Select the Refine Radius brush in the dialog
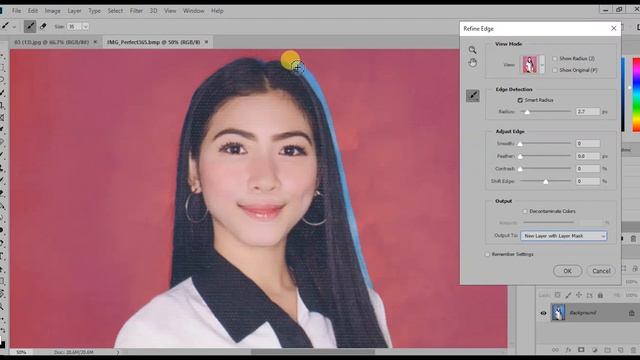The image size is (640, 360). (473, 96)
